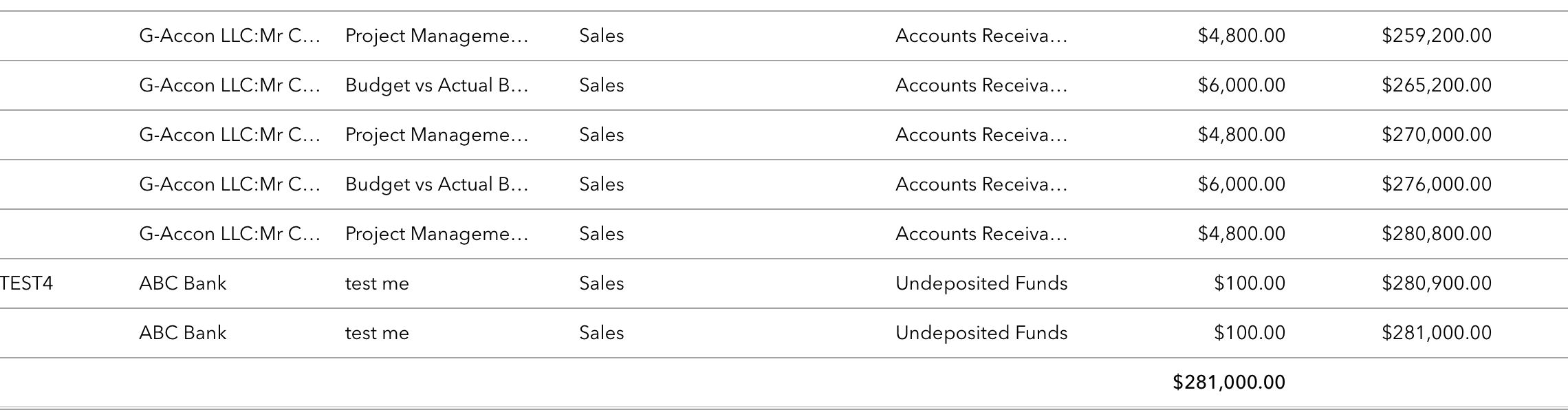This screenshot has height=410, width=1568.
Task: Click the last Undeposited Funds split
Action: coord(981,333)
